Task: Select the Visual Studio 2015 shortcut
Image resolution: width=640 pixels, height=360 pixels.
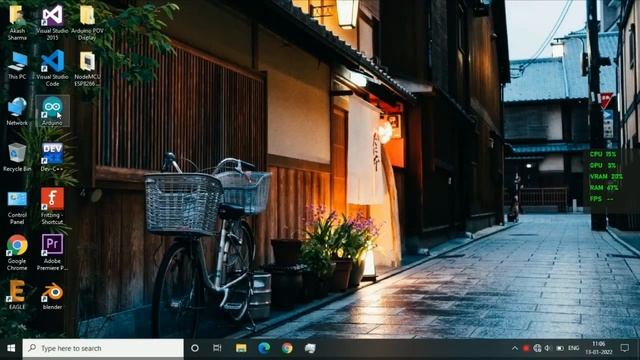Action: click(52, 23)
